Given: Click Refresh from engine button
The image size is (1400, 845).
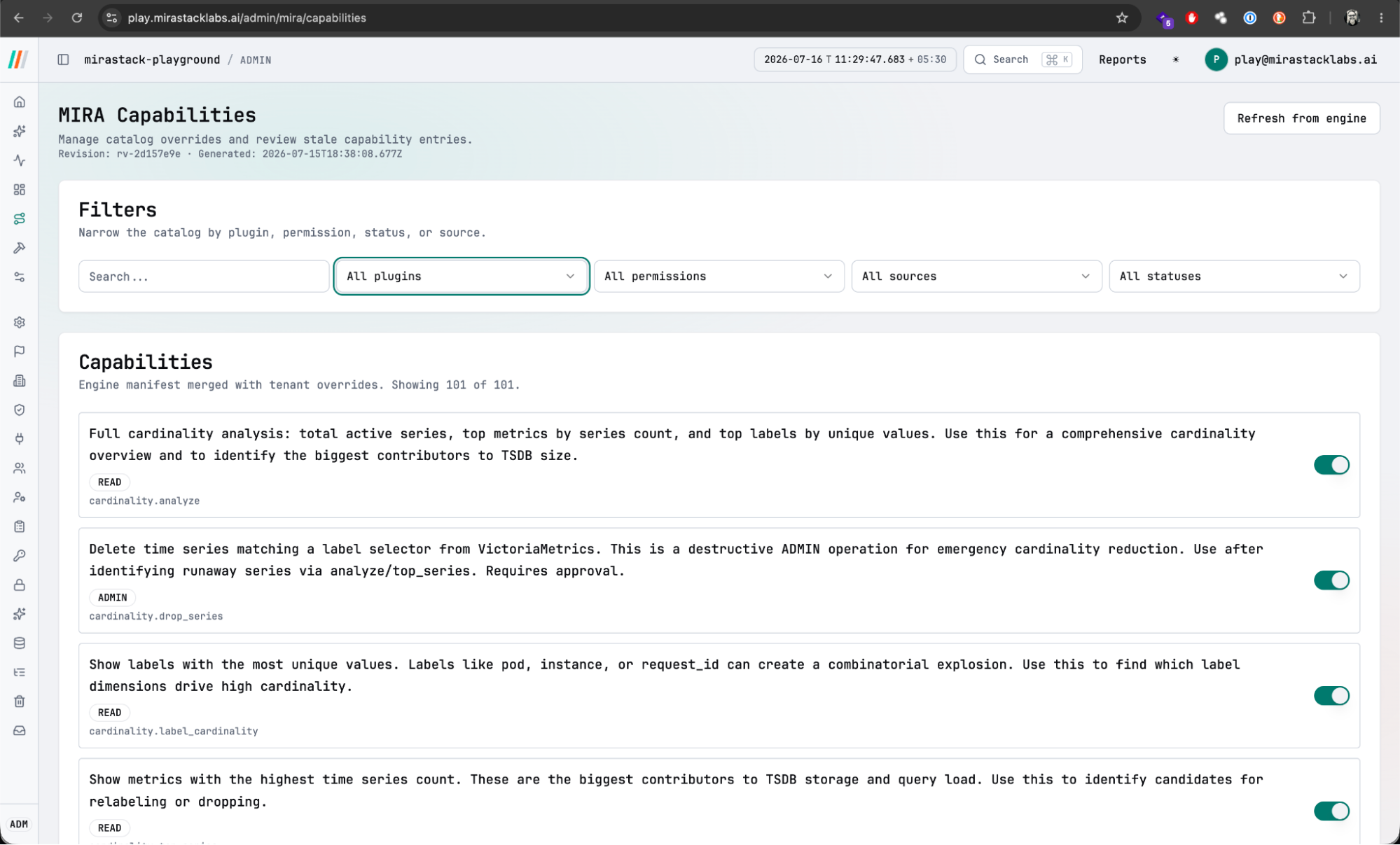Looking at the screenshot, I should pyautogui.click(x=1301, y=118).
